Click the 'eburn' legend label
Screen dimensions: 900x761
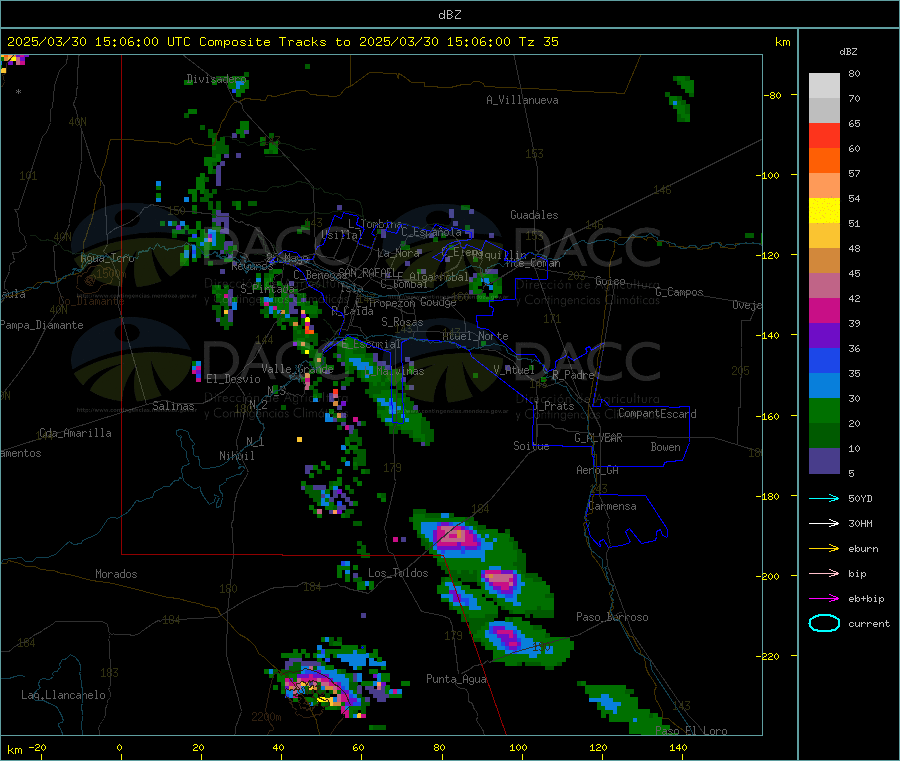(x=863, y=549)
